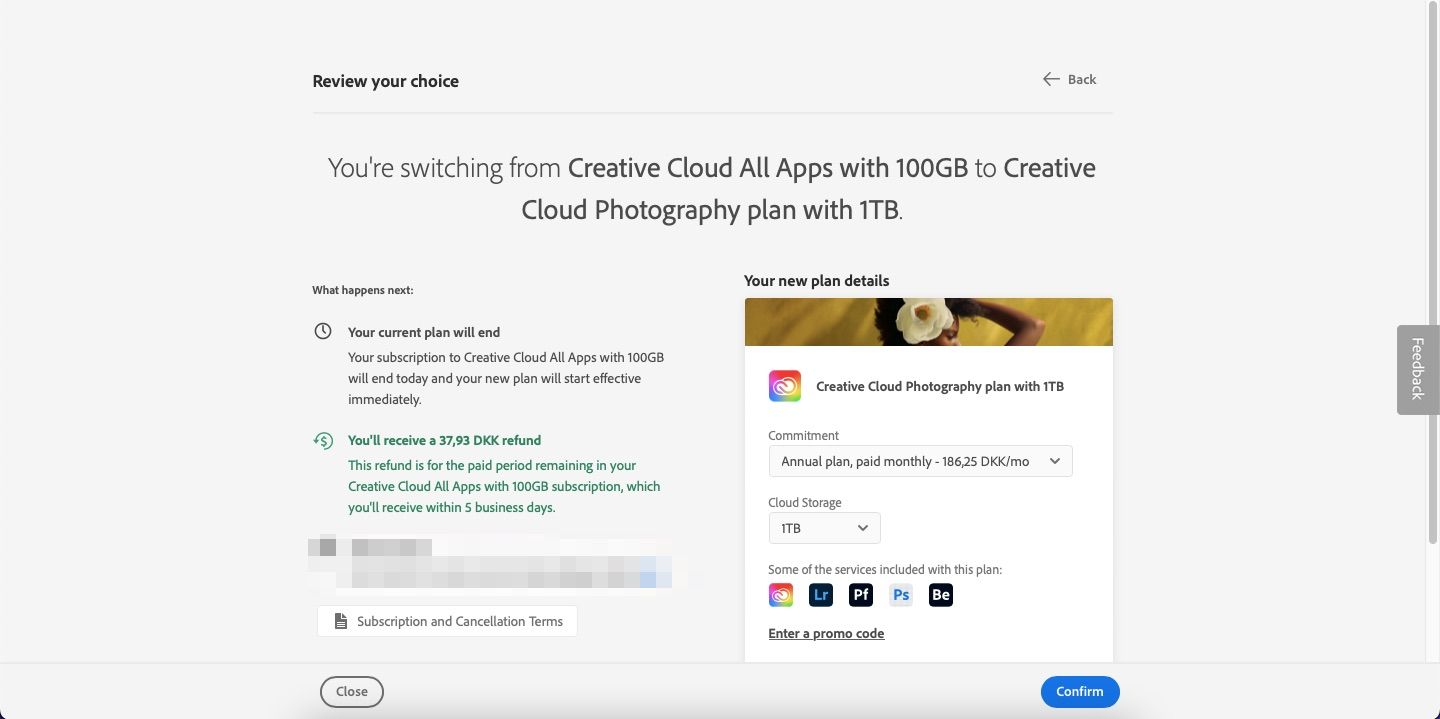
Task: Click the Creative Cloud icon beside plan name
Action: (785, 386)
